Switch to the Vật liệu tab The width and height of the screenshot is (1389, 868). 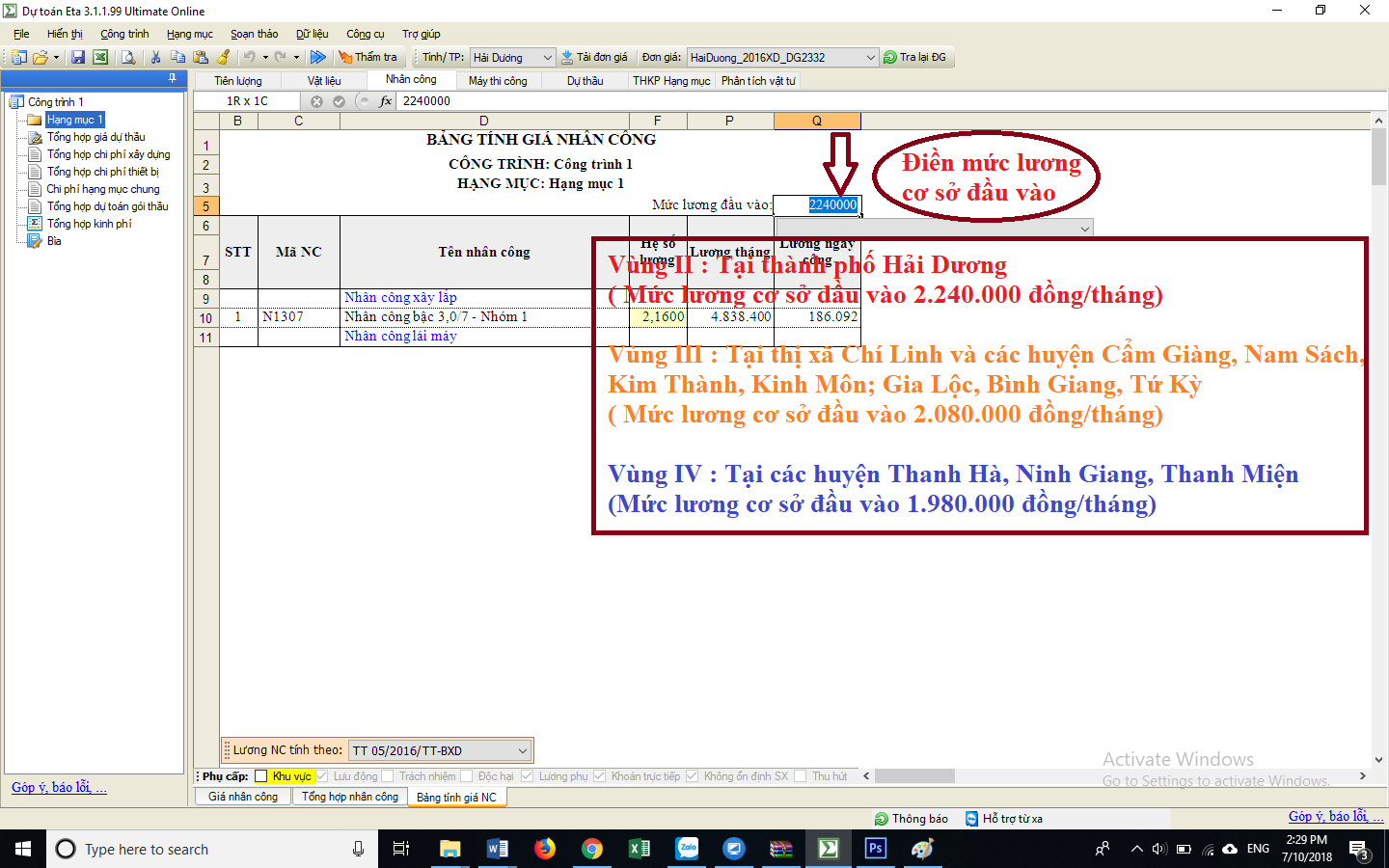(x=324, y=81)
